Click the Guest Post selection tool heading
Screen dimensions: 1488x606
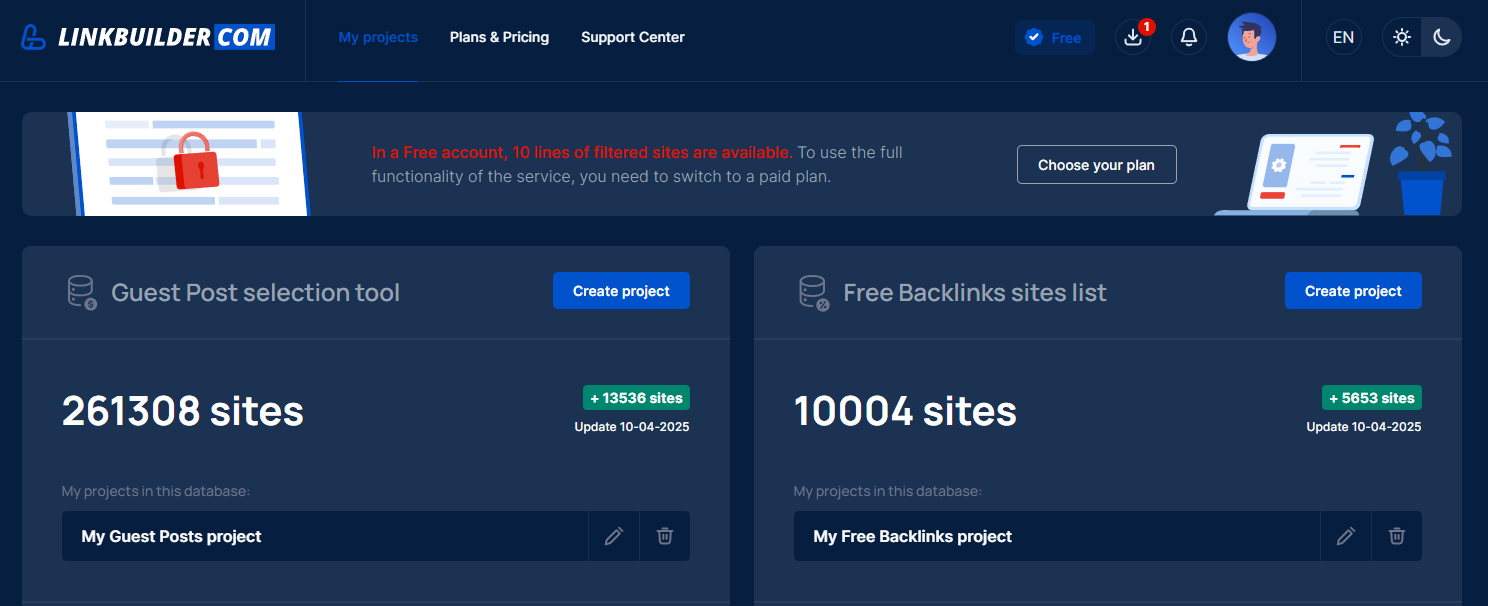click(255, 293)
